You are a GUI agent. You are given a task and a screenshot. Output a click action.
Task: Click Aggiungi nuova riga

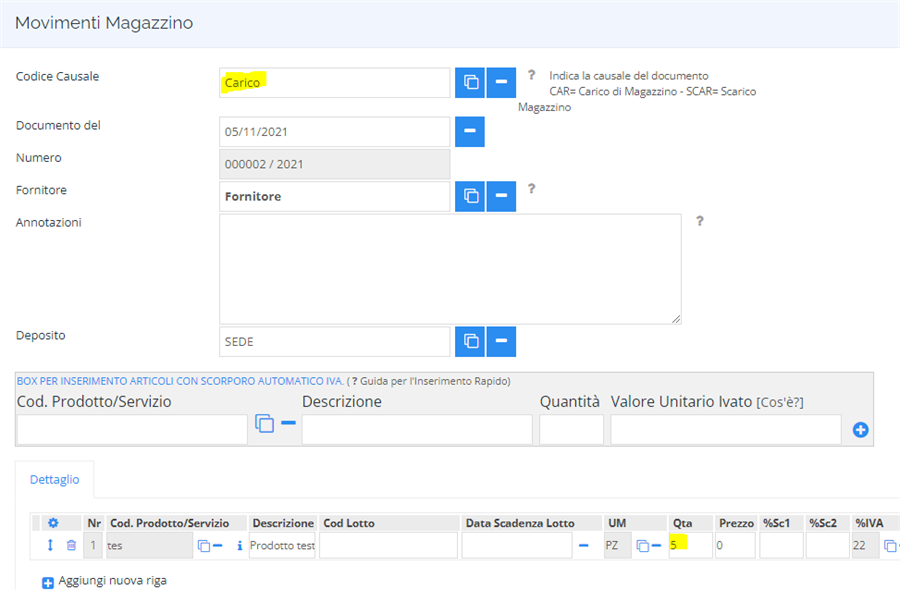pyautogui.click(x=112, y=581)
